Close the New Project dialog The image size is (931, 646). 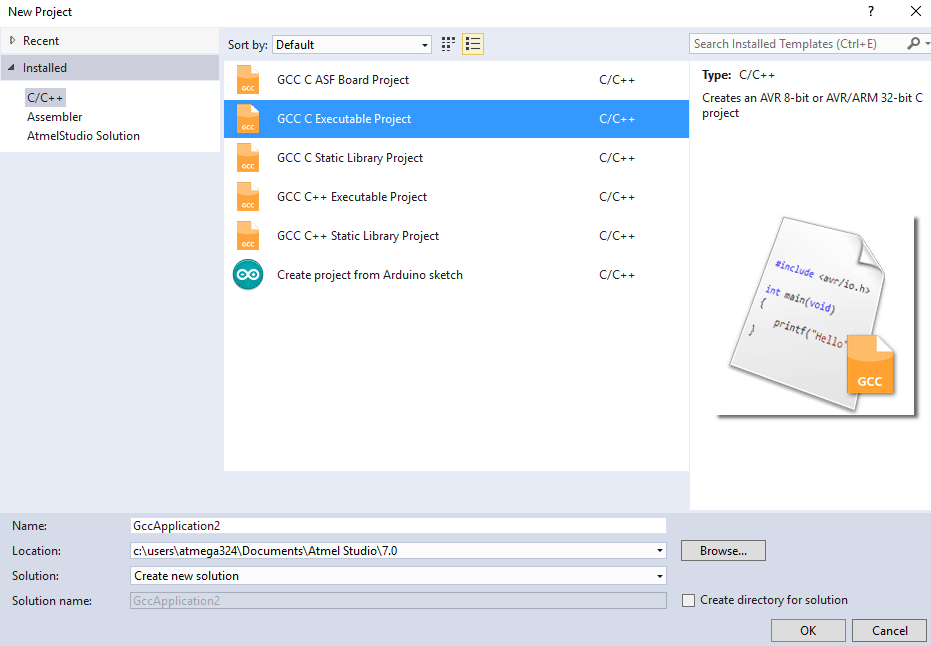point(916,11)
